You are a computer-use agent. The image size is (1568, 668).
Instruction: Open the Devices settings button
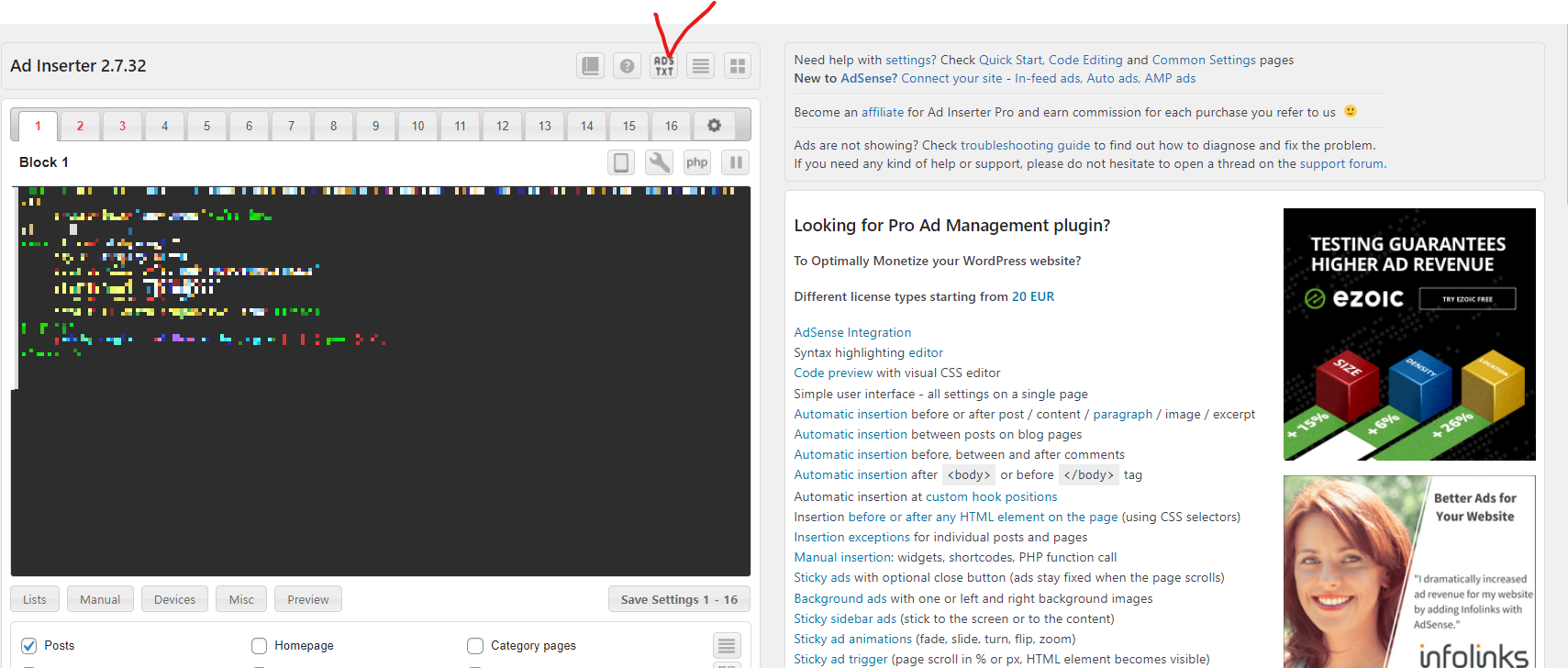pos(174,599)
